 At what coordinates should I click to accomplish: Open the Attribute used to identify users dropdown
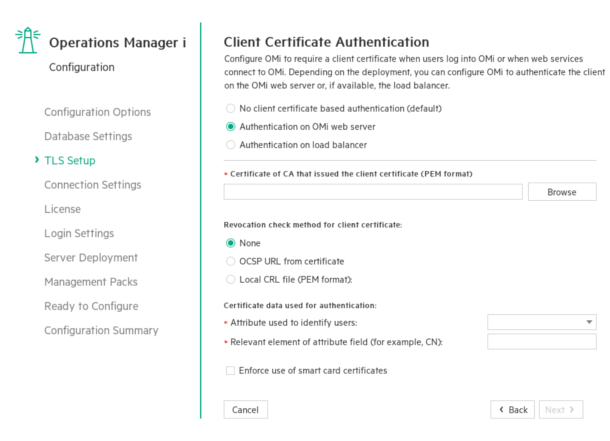click(542, 322)
